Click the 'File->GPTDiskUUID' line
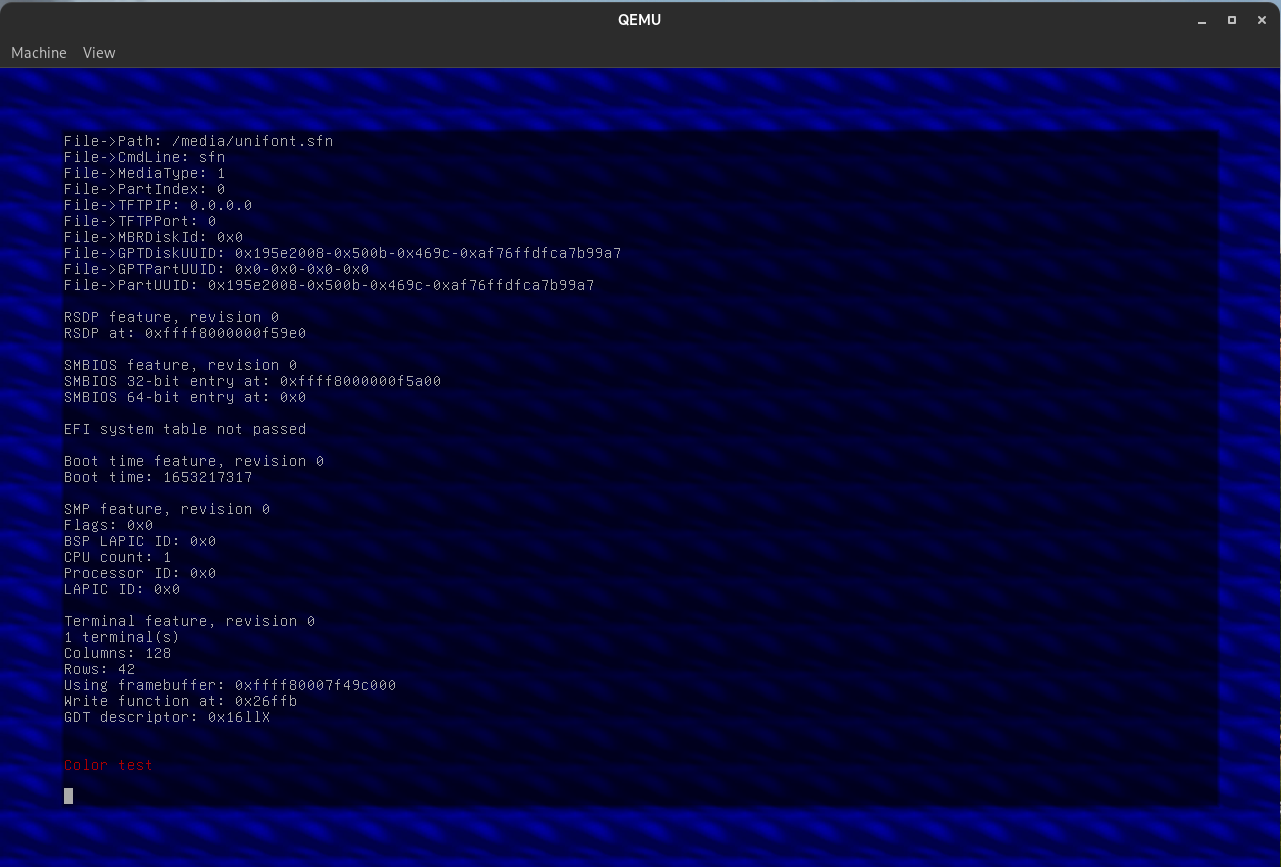1281x867 pixels. [342, 253]
